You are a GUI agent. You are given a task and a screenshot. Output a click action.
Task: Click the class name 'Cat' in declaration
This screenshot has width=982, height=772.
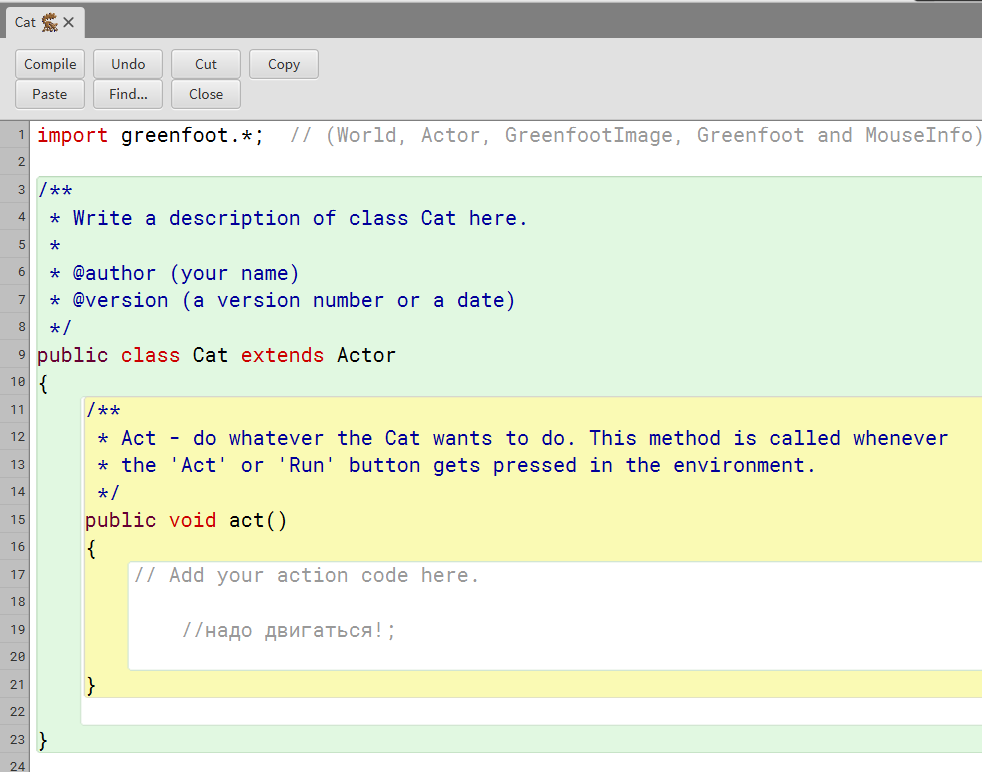tap(210, 355)
